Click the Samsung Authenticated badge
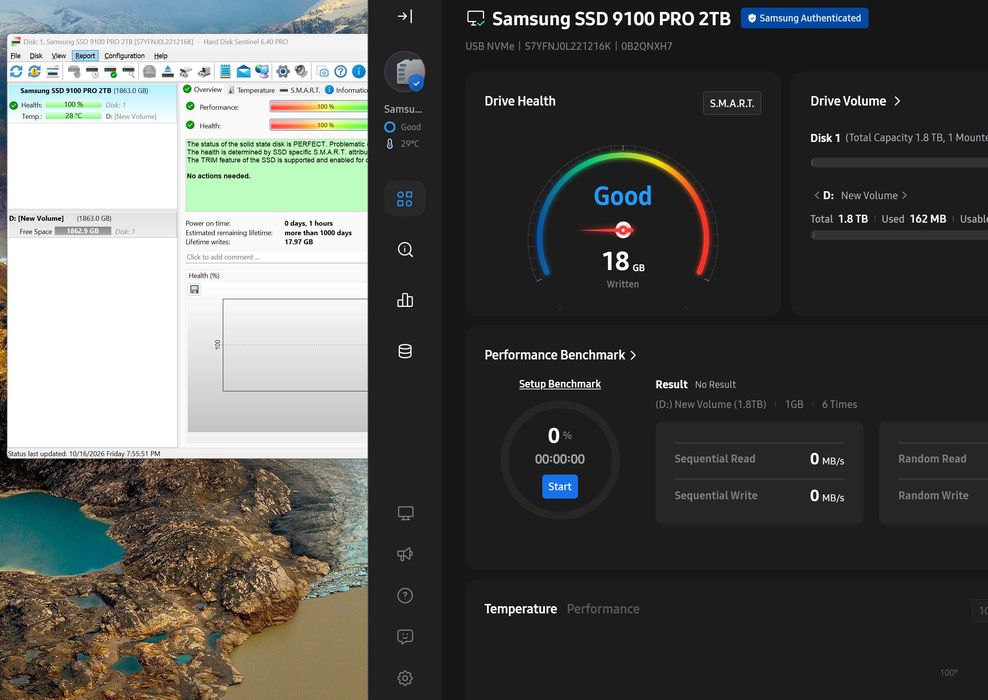 804,18
